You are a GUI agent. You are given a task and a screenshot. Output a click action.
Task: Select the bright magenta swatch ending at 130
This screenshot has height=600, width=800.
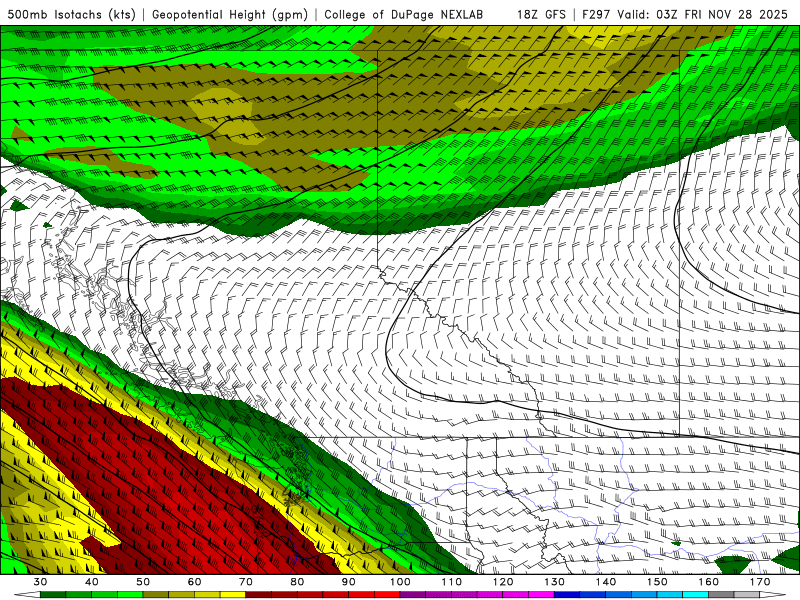click(x=542, y=596)
